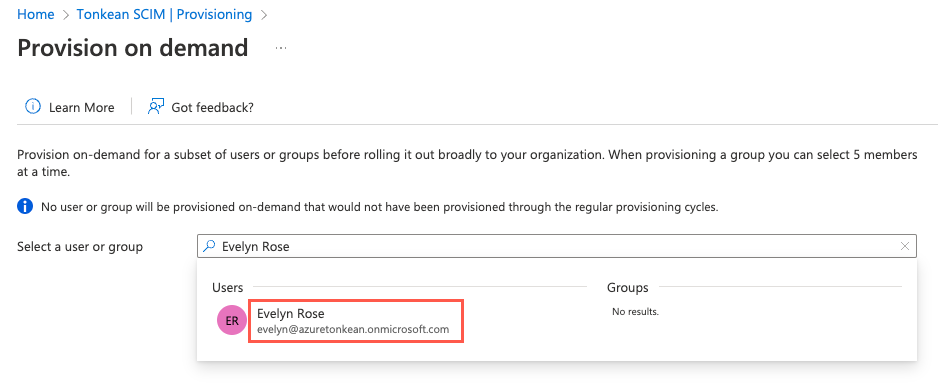938x387 pixels.
Task: Open the Got feedback? link
Action: pos(212,108)
